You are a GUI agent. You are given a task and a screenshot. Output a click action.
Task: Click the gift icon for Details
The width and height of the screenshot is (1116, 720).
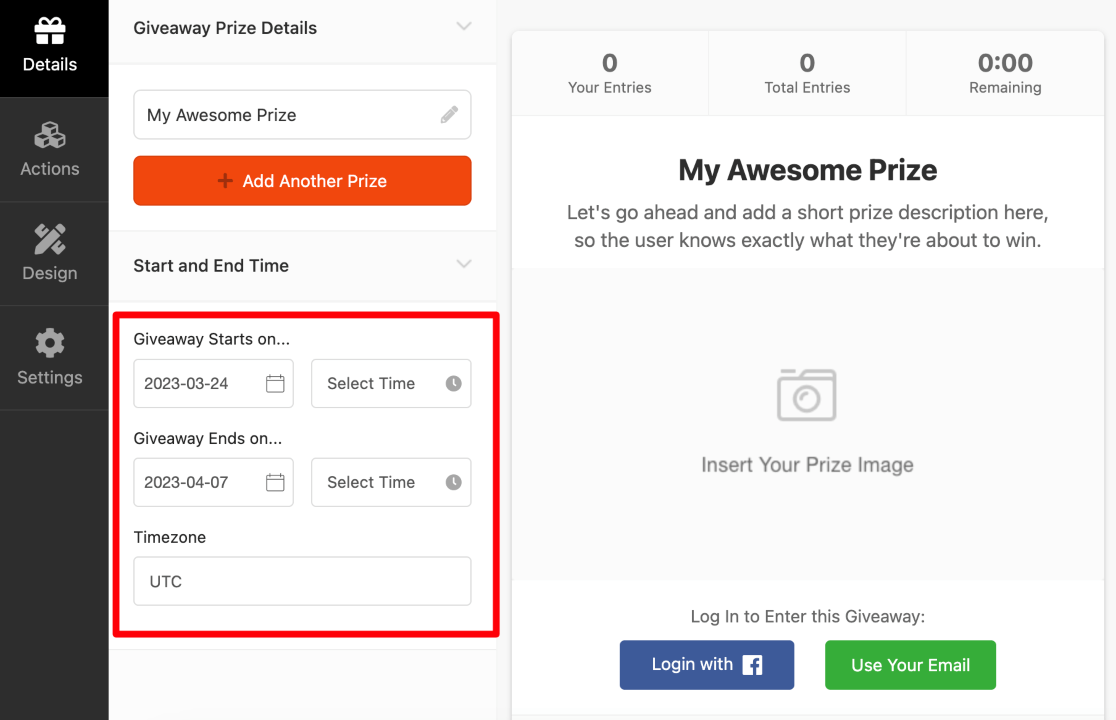[x=49, y=32]
